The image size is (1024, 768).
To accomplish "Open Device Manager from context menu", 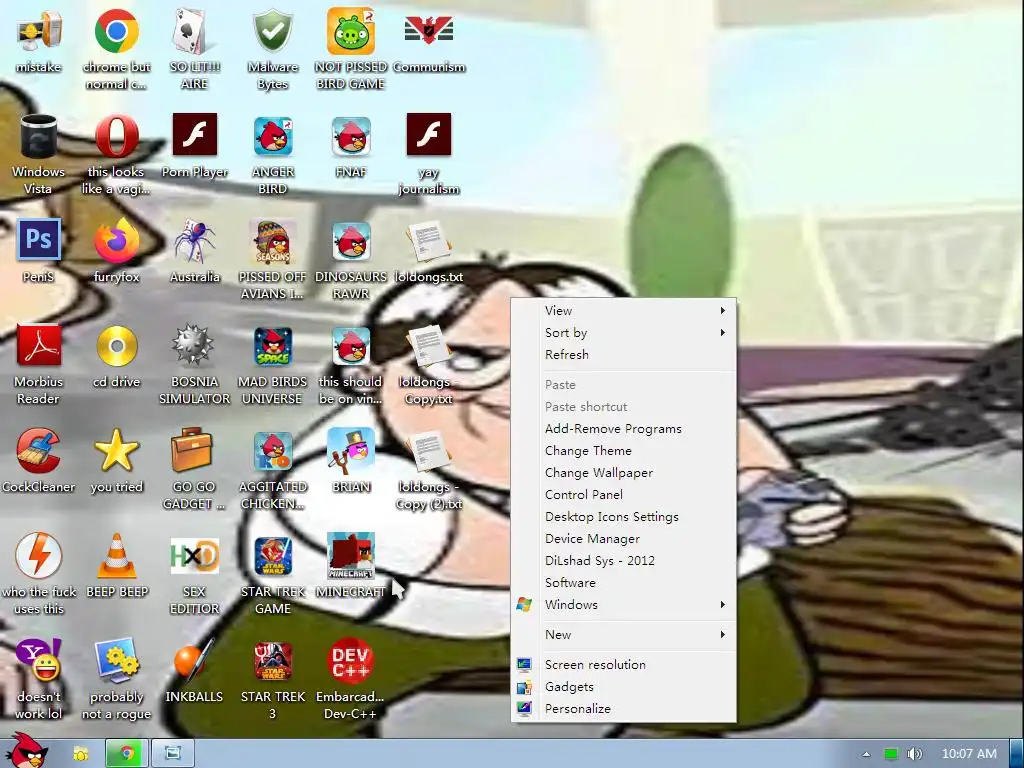I will [624, 538].
